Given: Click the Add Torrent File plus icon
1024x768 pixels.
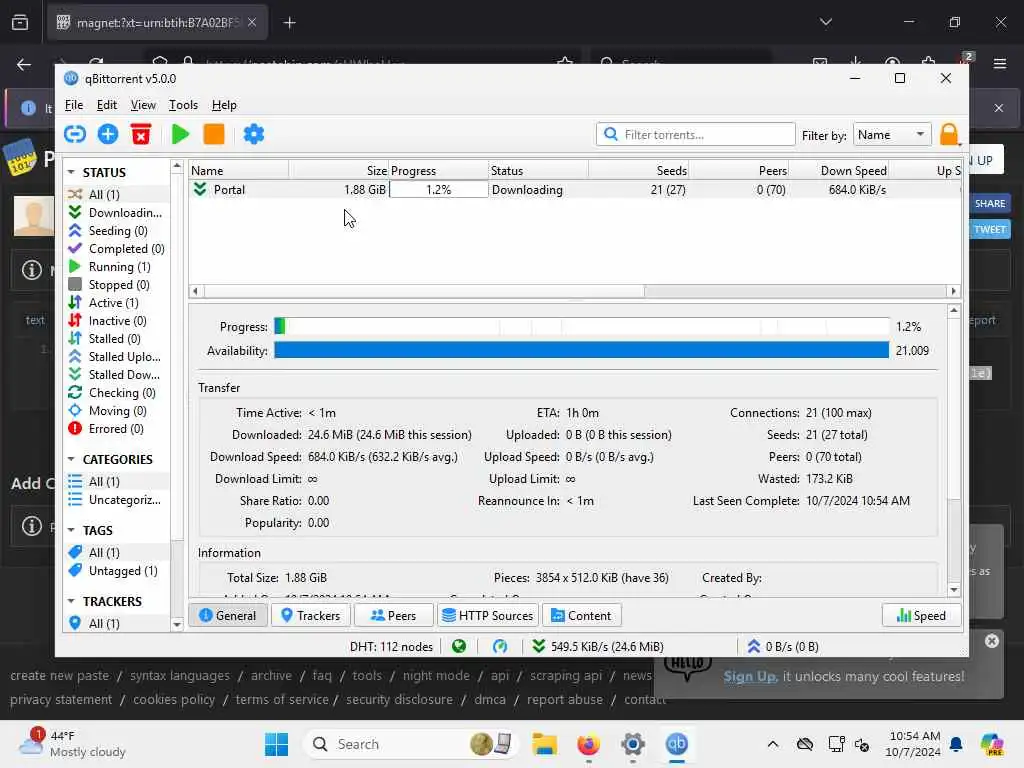Looking at the screenshot, I should pos(108,135).
